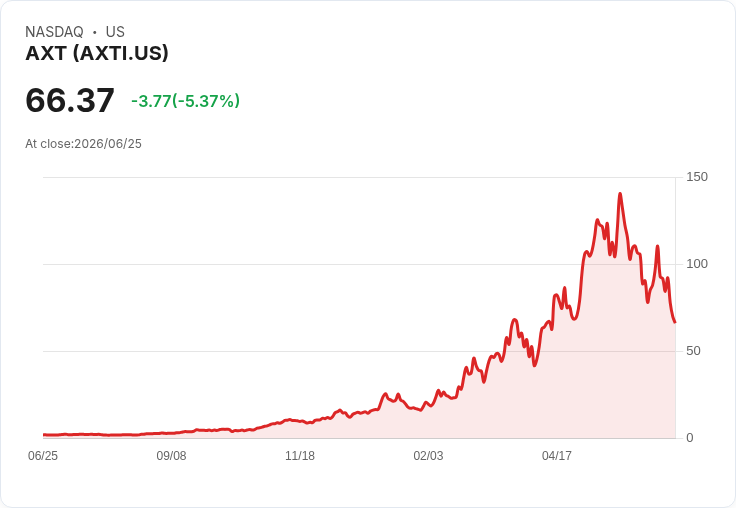
Task: Click the 50 price axis label
Action: [x=693, y=351]
